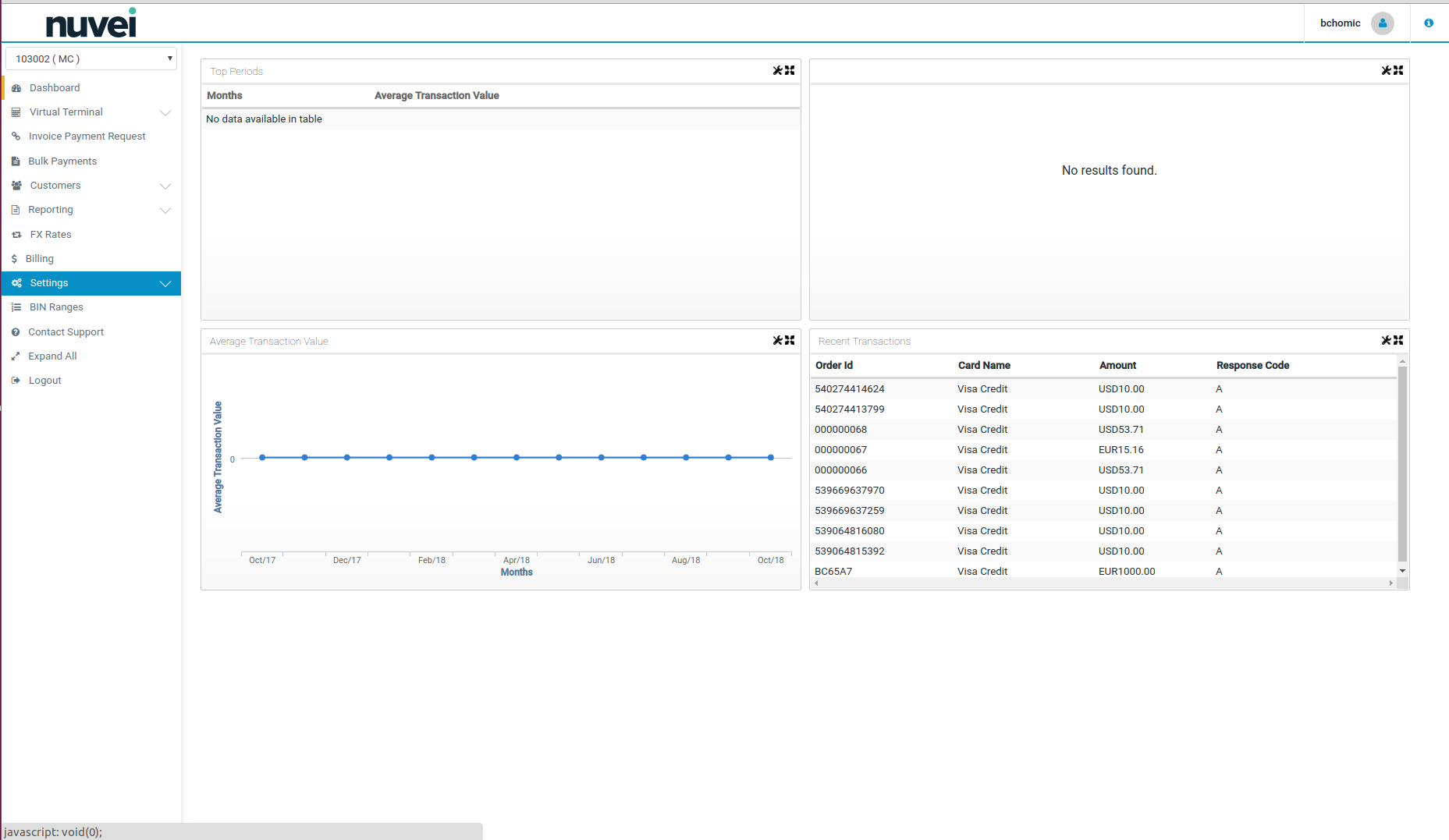Click the Invoice Payment Request link icon
Screen dimensions: 1449x840
coord(16,136)
